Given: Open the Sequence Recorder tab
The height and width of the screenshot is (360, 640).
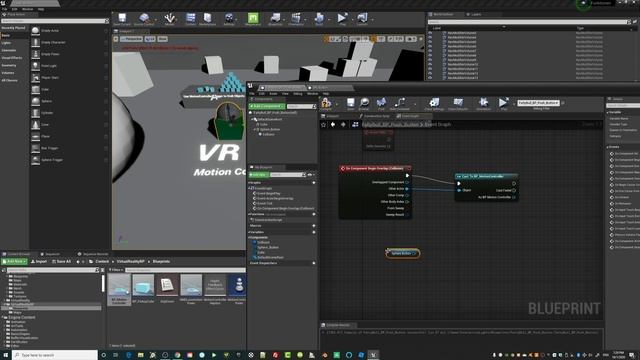Looking at the screenshot, I should (93, 254).
